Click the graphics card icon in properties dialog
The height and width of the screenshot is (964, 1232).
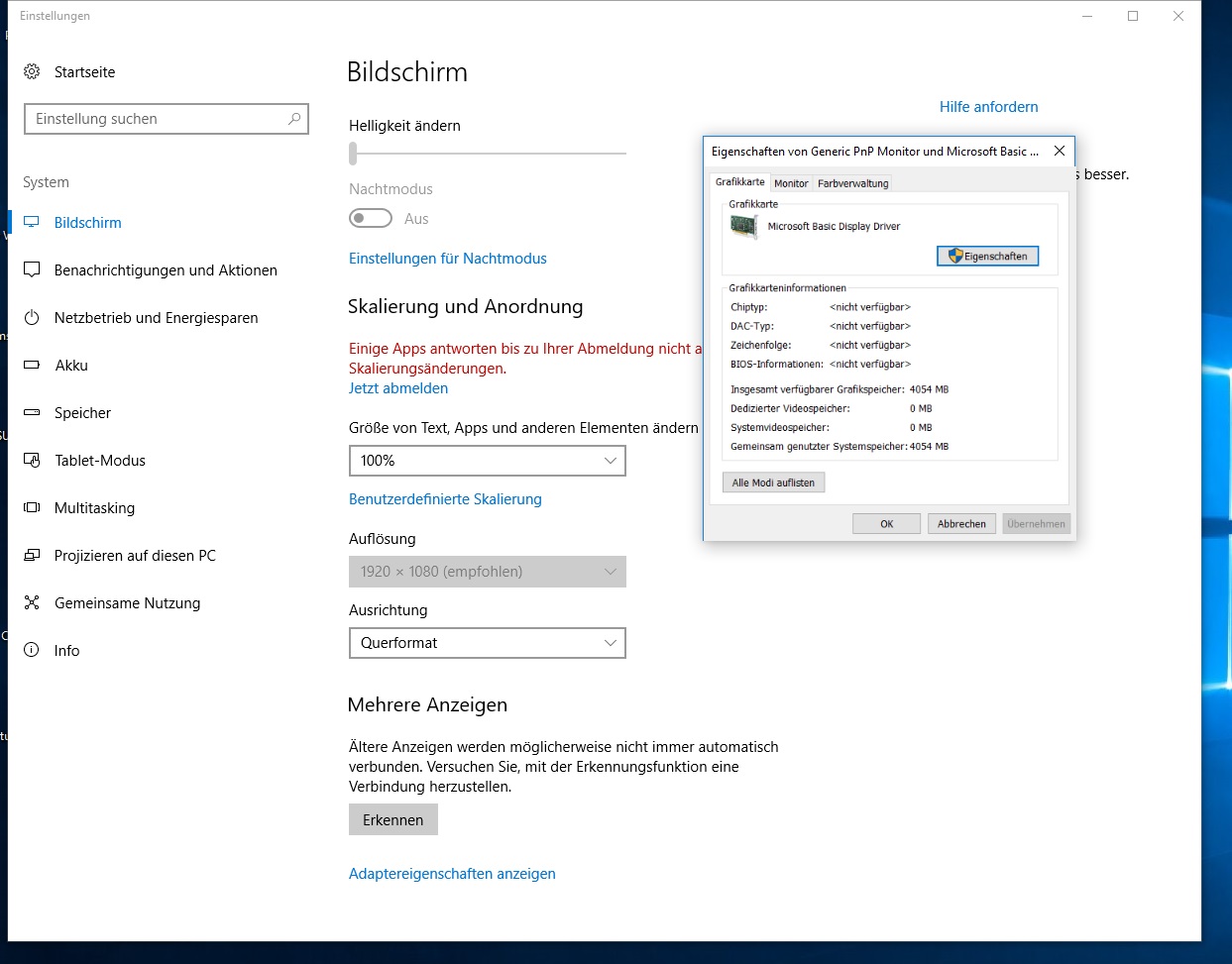coord(743,226)
